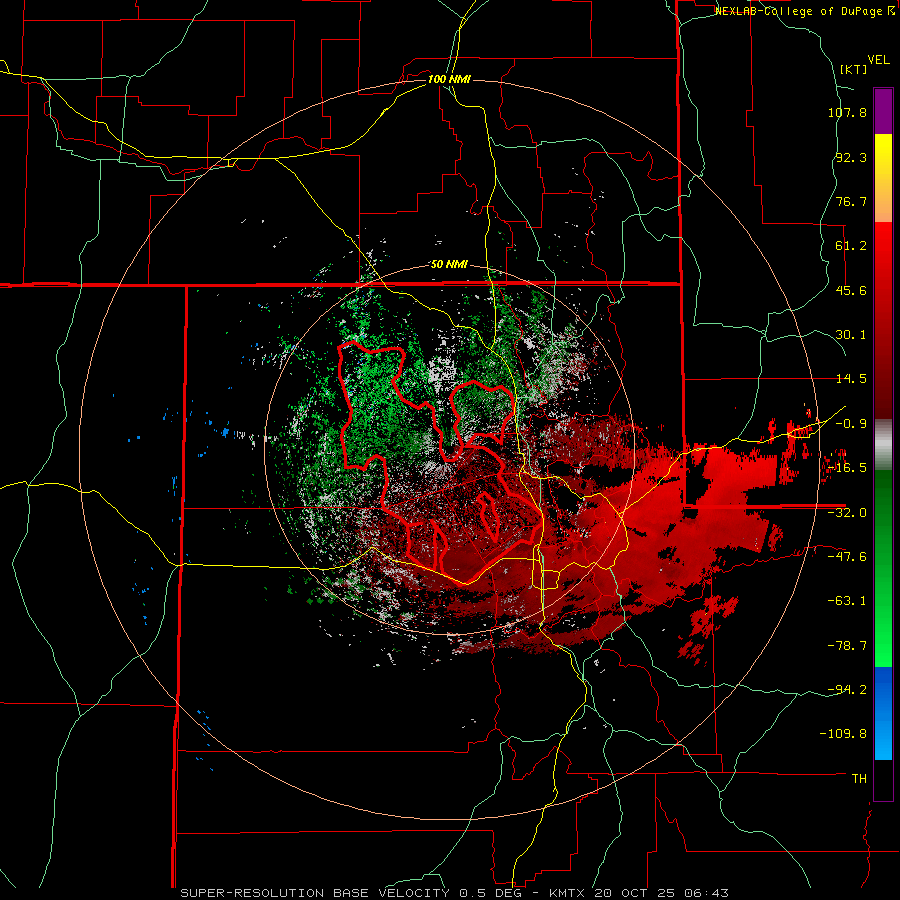Pick the red segment of the color bar

pos(883,320)
